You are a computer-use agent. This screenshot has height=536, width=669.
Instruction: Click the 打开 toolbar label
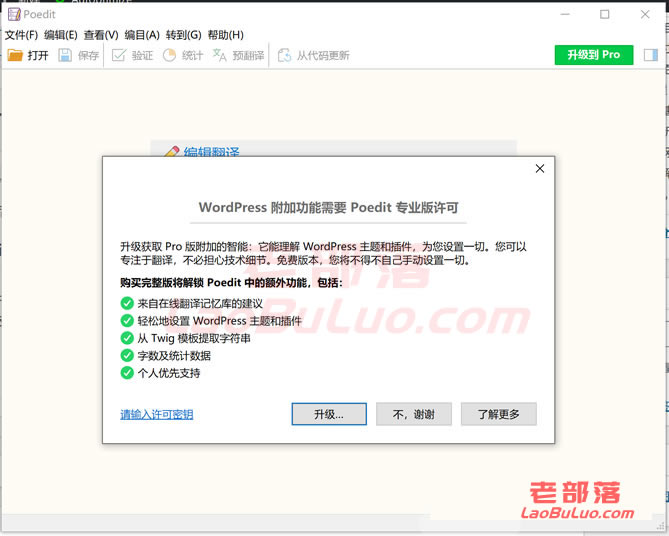coord(38,55)
